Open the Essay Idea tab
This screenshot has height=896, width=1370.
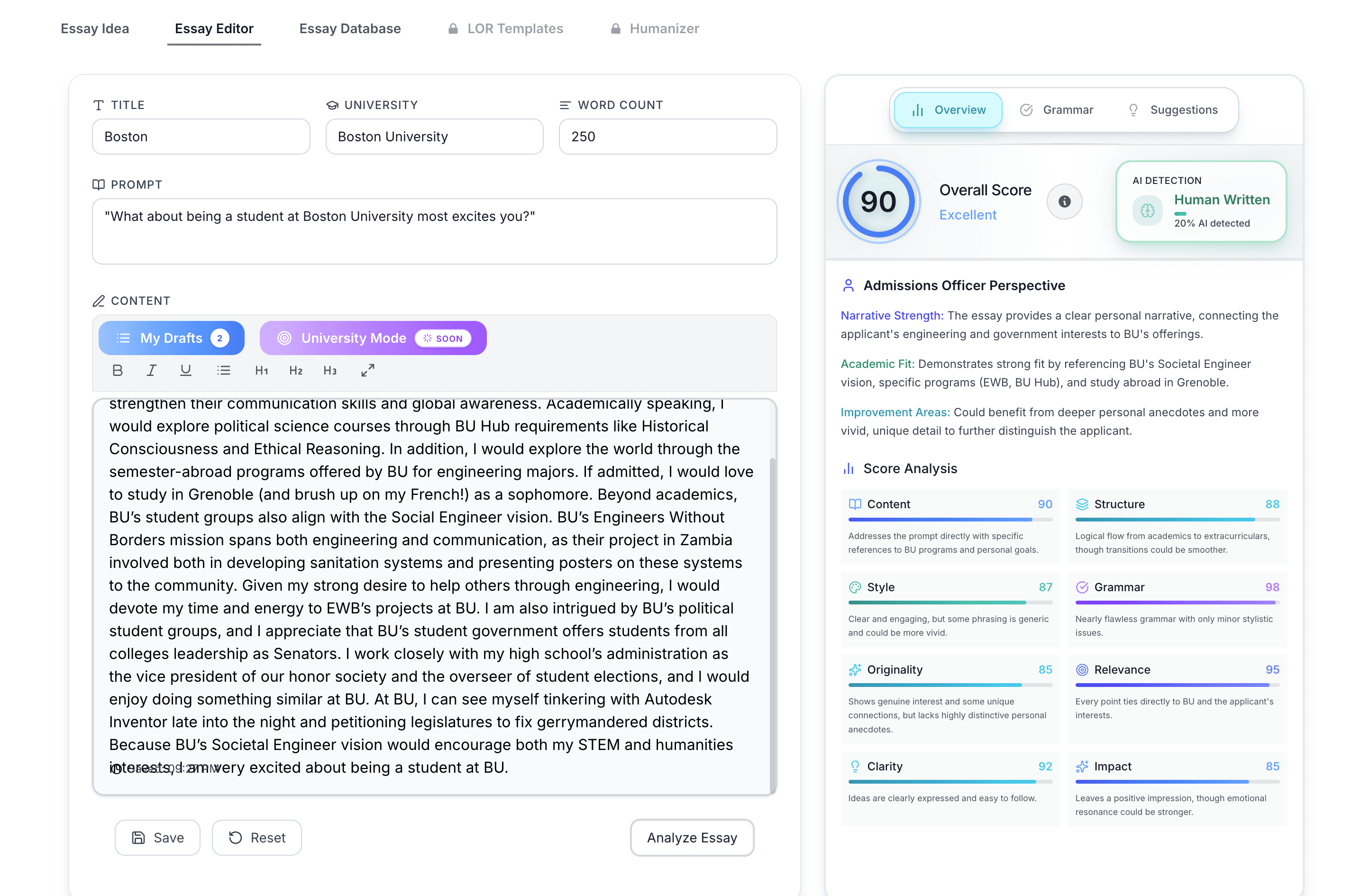click(94, 28)
